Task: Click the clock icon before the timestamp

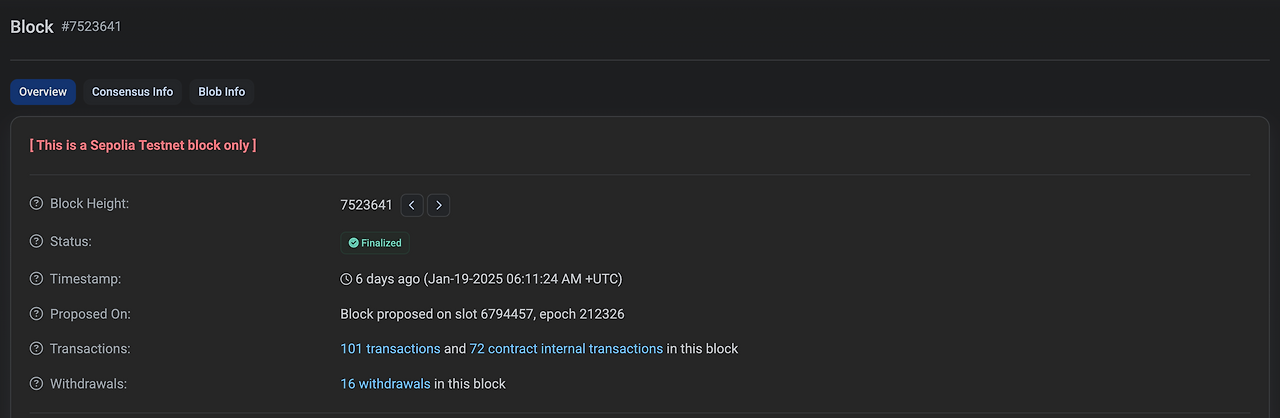Action: click(x=346, y=279)
